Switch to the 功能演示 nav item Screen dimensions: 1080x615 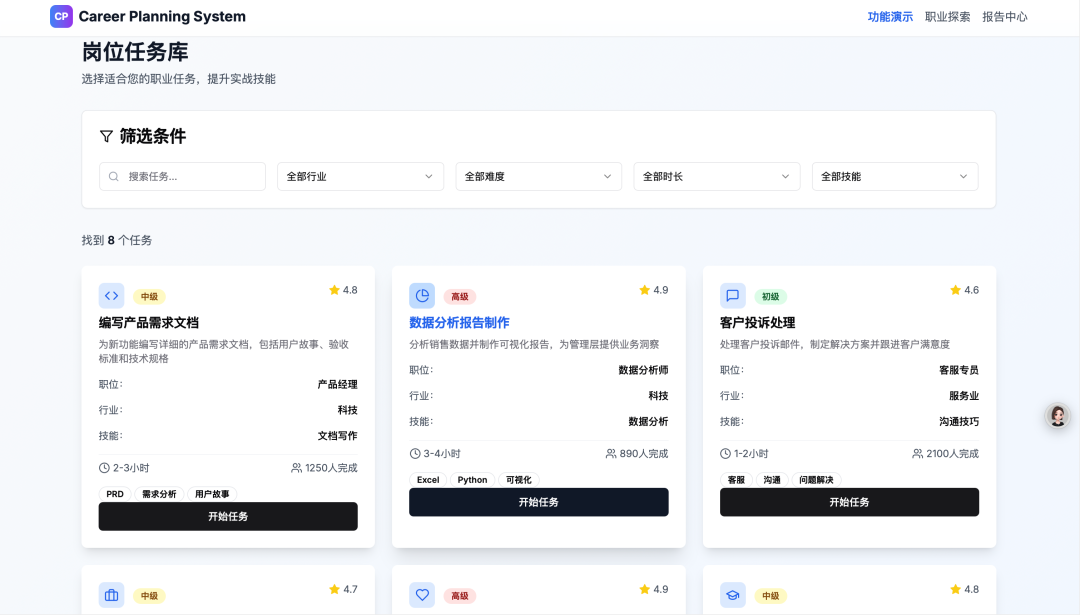click(x=890, y=17)
